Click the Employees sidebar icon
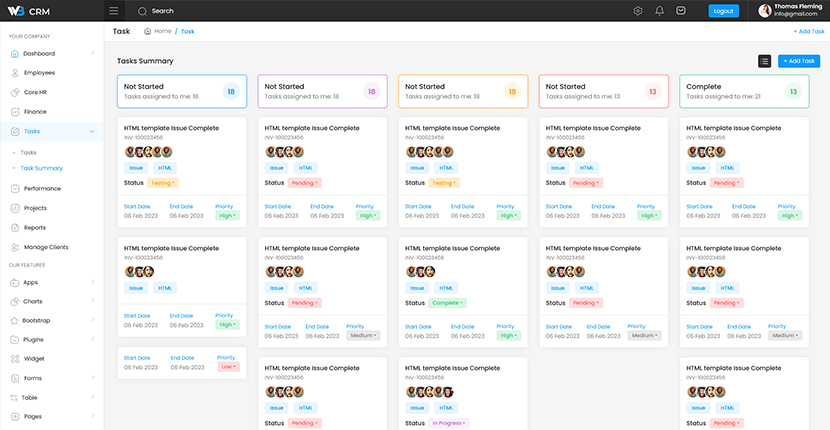 tap(15, 73)
